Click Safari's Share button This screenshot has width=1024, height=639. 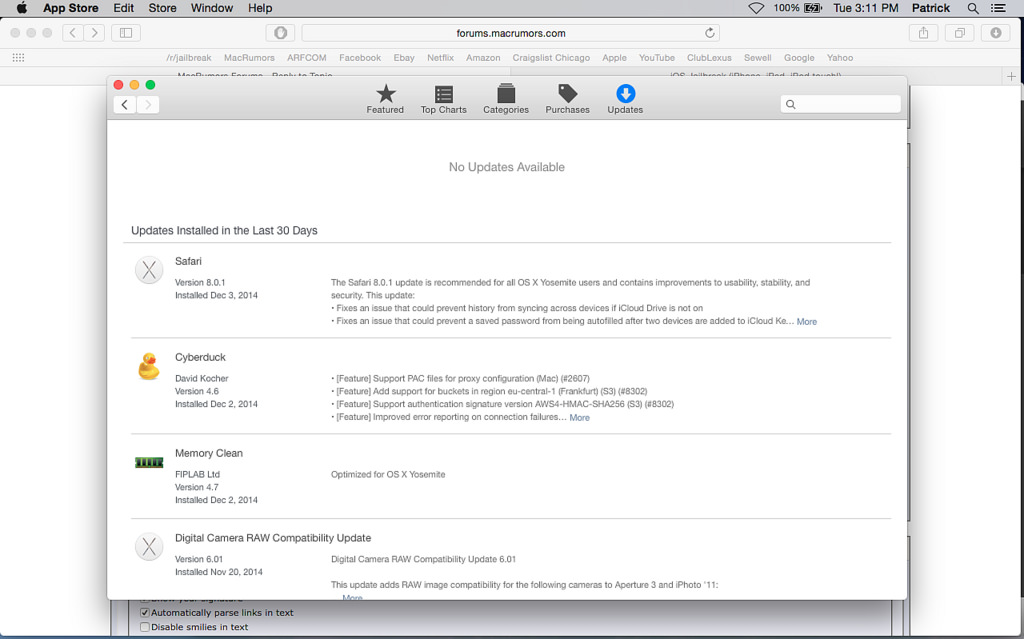pyautogui.click(x=923, y=33)
